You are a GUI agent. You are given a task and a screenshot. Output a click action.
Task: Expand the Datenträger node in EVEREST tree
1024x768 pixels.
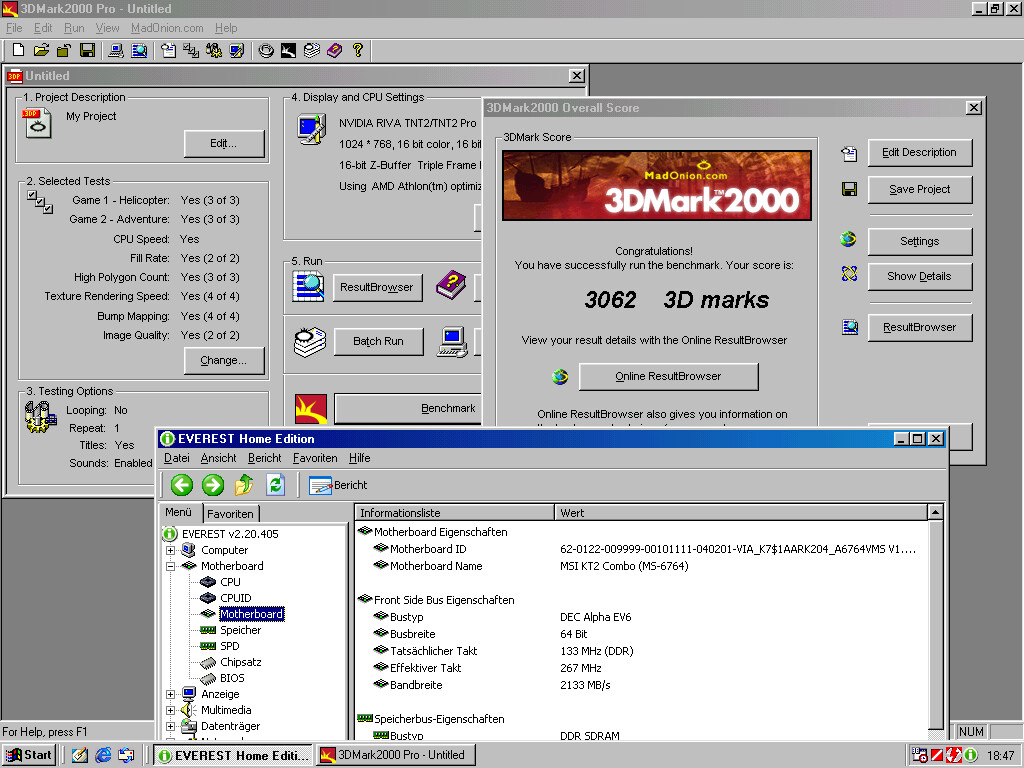click(170, 726)
